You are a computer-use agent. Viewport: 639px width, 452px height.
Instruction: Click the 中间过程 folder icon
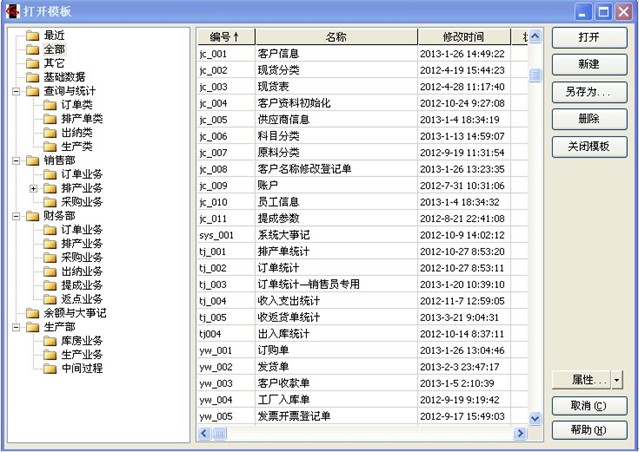pyautogui.click(x=51, y=368)
